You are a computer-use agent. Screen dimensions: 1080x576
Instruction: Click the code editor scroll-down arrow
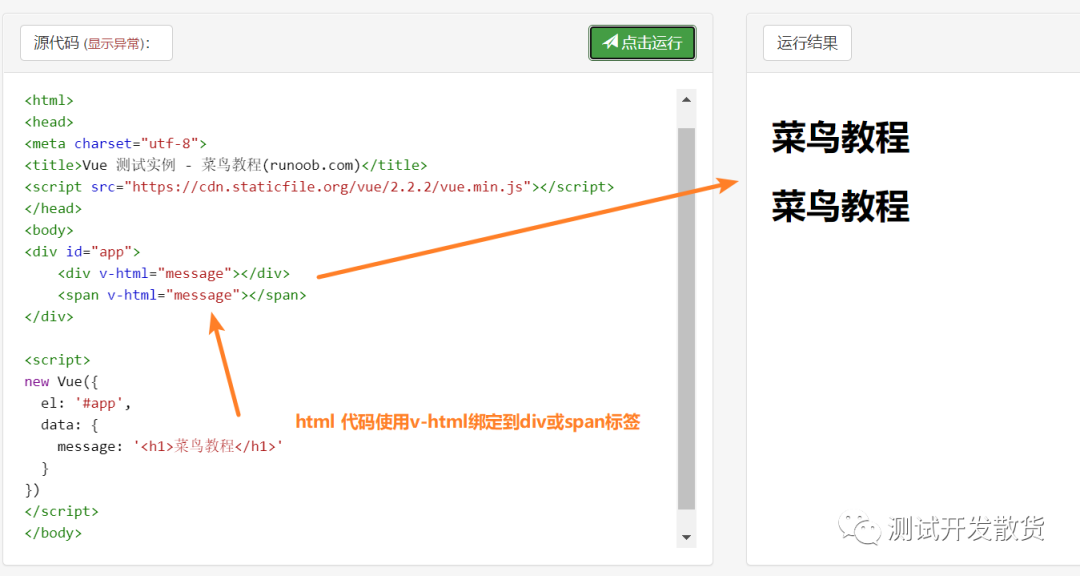pos(686,537)
